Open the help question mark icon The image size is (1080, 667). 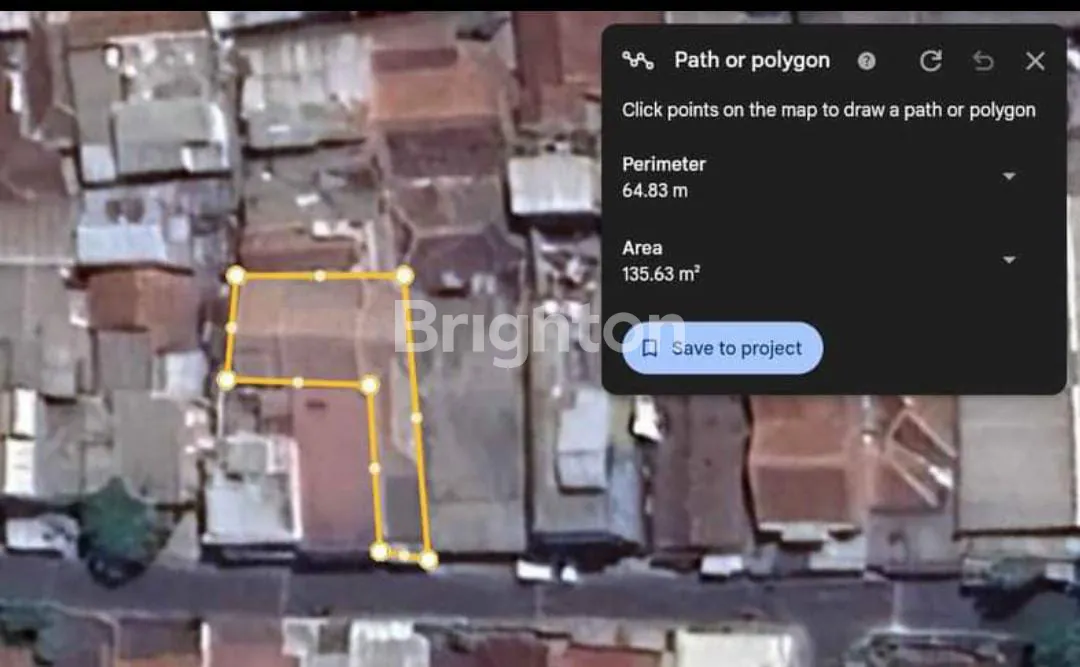[x=867, y=61]
